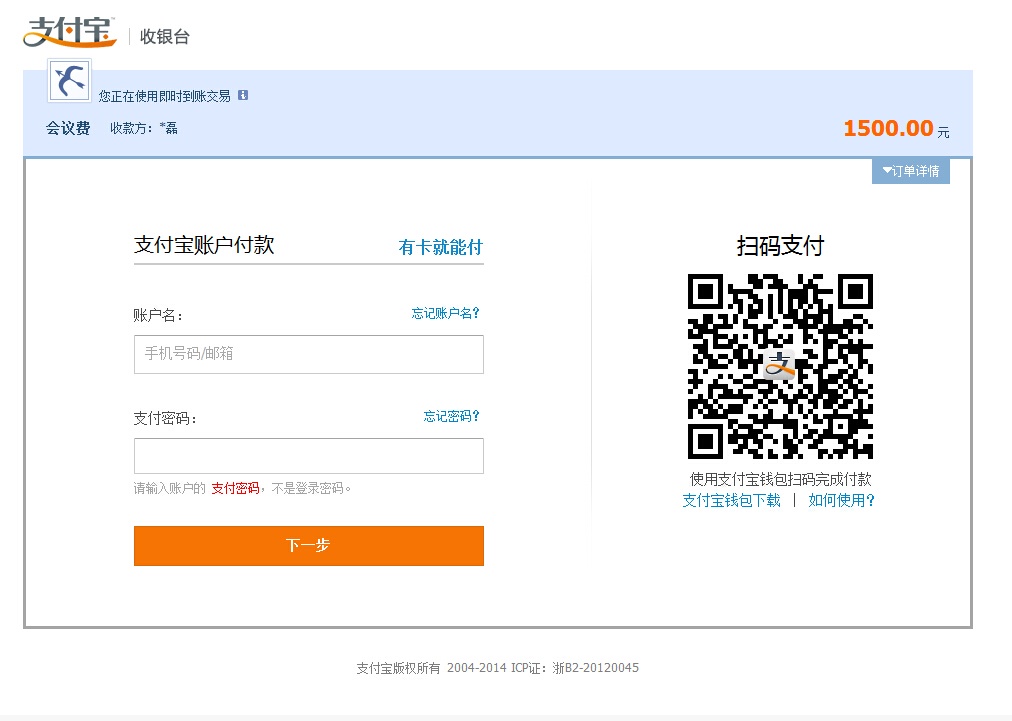Open the 如何使用? help link

pos(841,500)
